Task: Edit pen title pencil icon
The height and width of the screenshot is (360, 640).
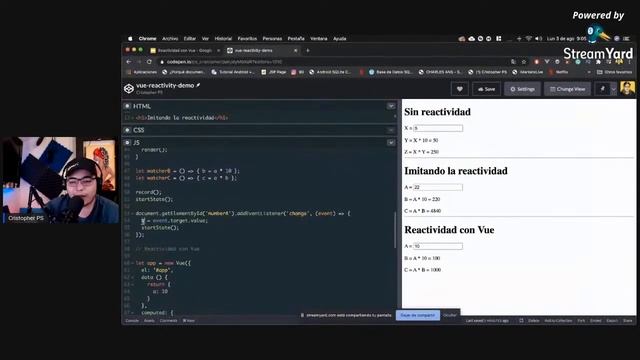Action: [198, 85]
